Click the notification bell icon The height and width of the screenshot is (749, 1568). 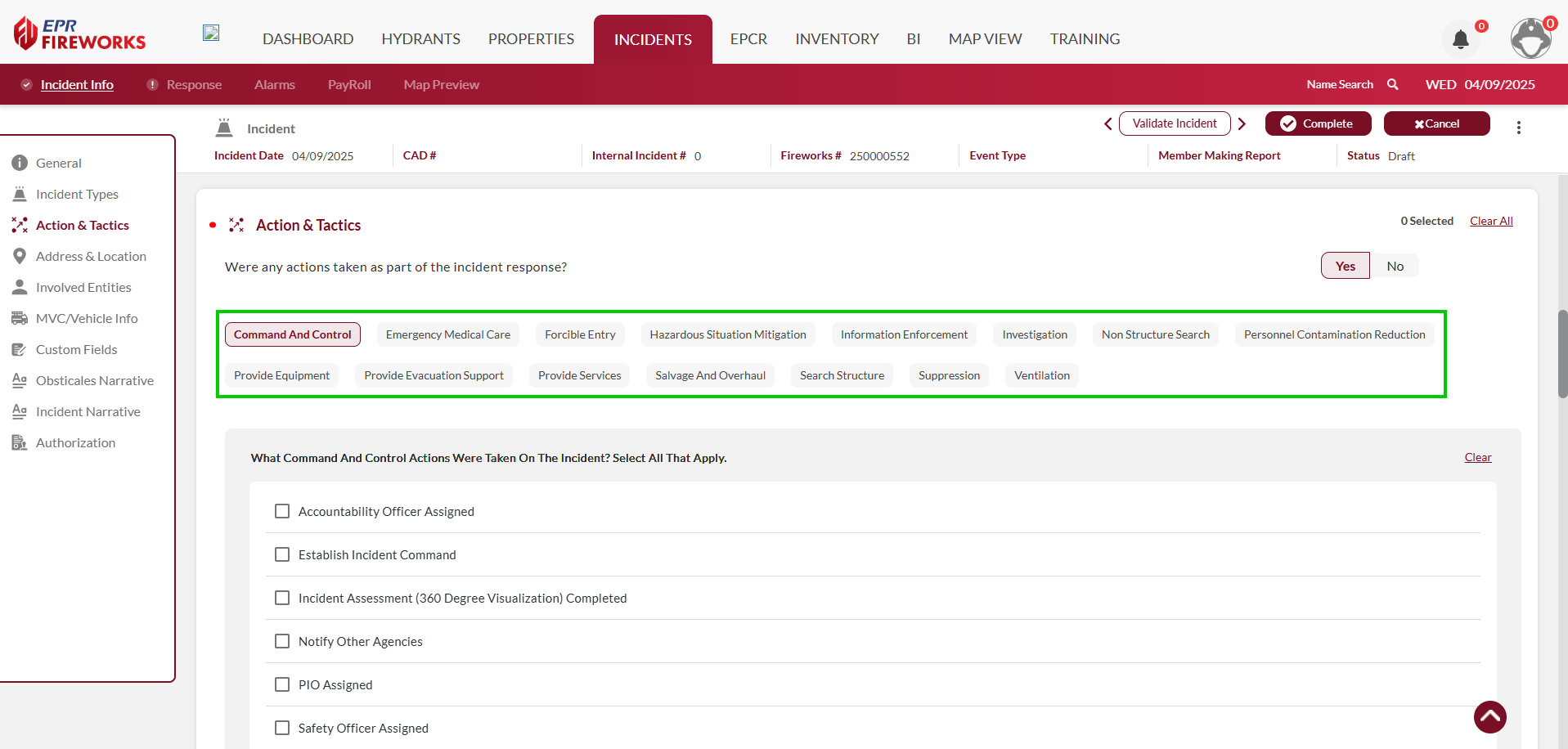coord(1460,39)
